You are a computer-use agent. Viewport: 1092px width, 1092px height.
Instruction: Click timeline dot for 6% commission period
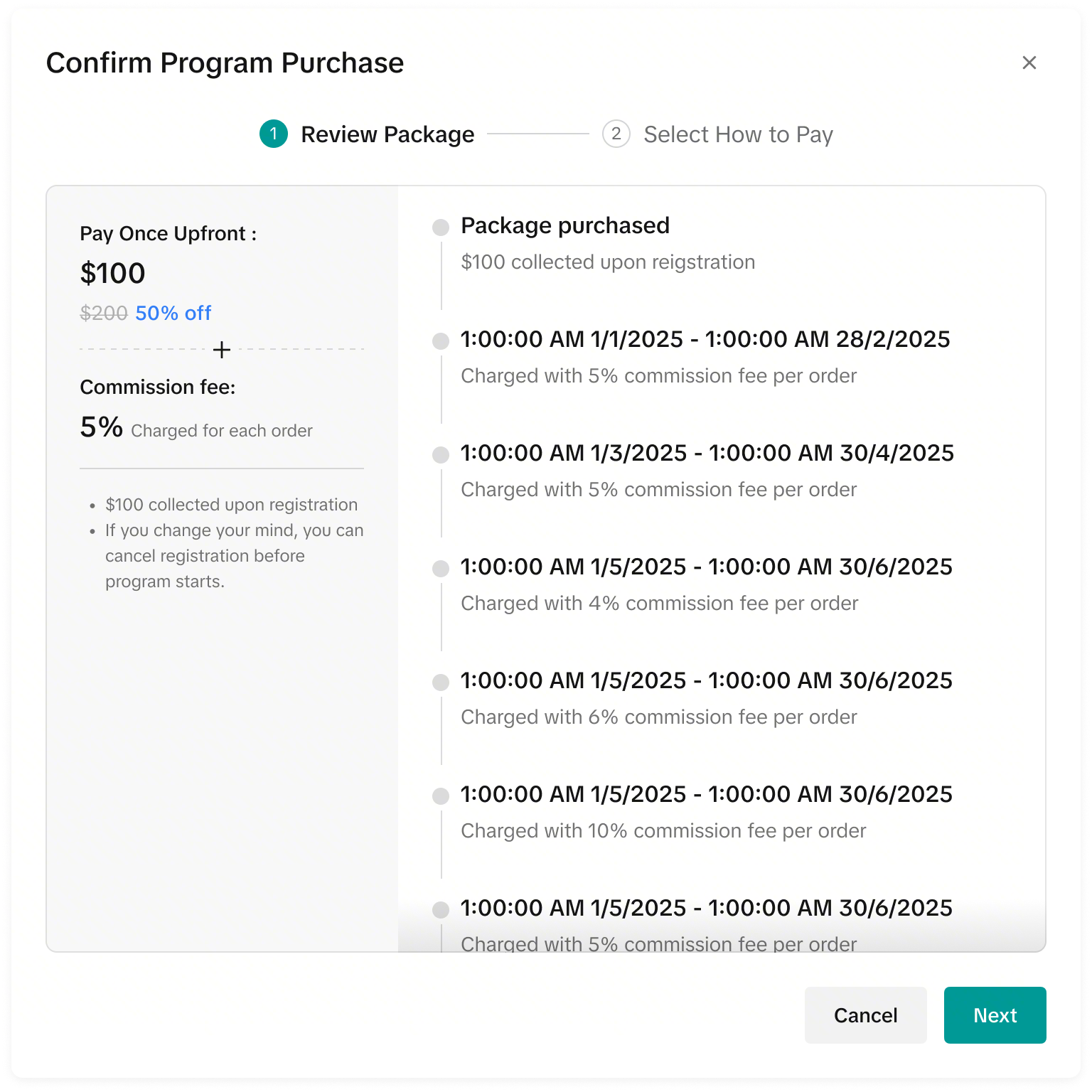coord(441,682)
